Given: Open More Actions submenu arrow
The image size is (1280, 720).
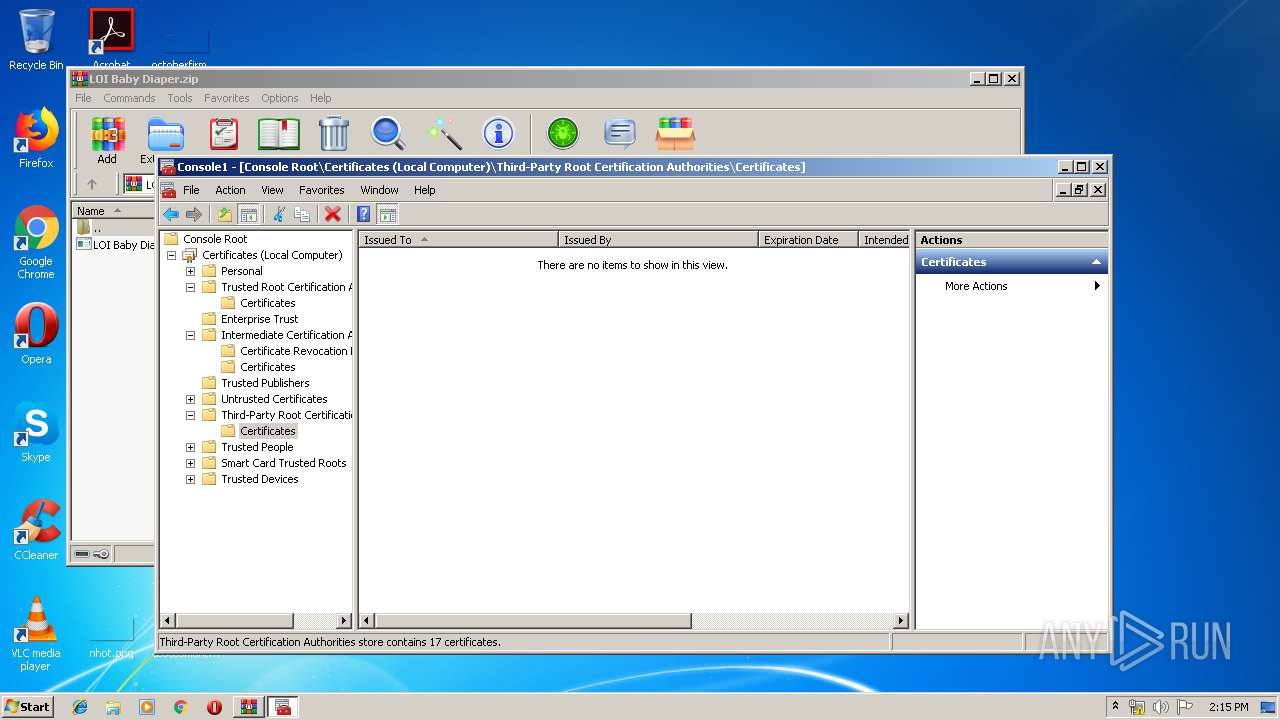Looking at the screenshot, I should [x=1097, y=286].
